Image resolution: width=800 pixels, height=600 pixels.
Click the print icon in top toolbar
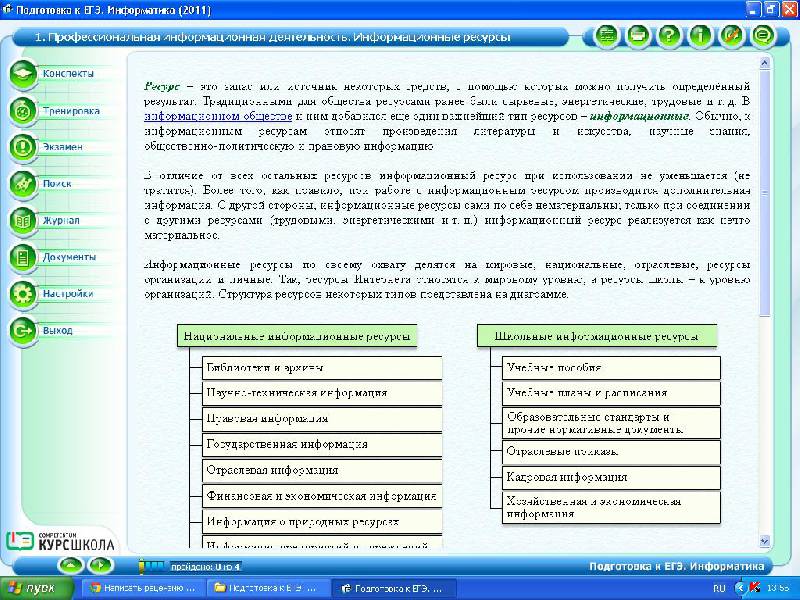pos(638,36)
